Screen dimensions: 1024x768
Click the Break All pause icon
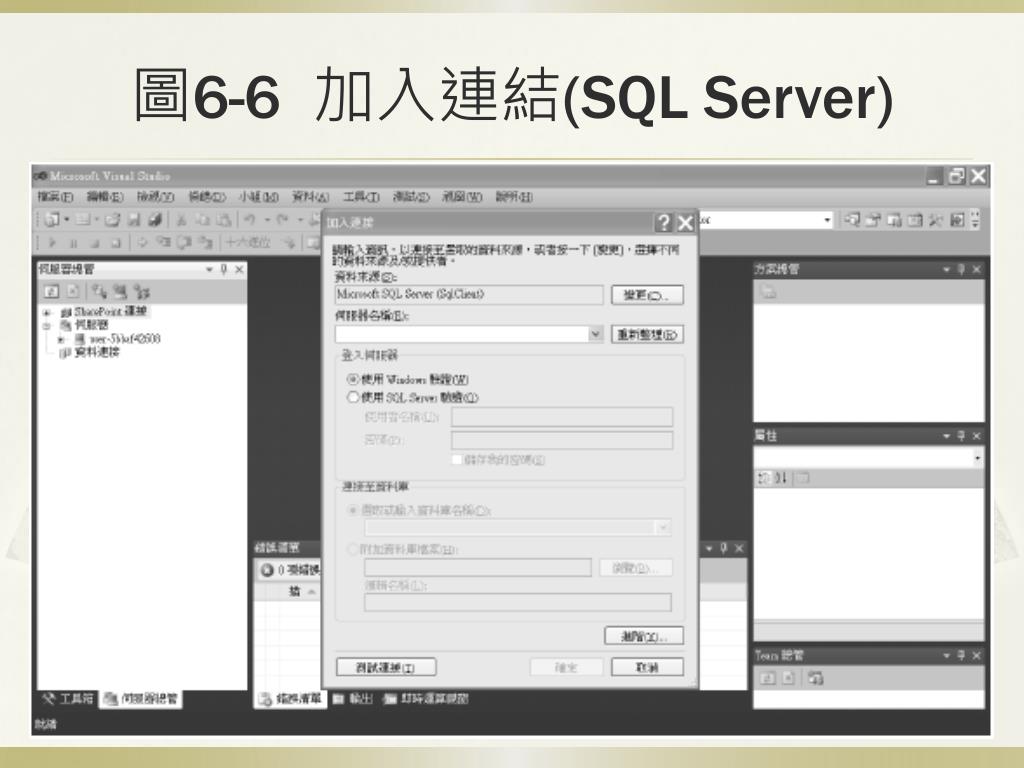coord(73,243)
